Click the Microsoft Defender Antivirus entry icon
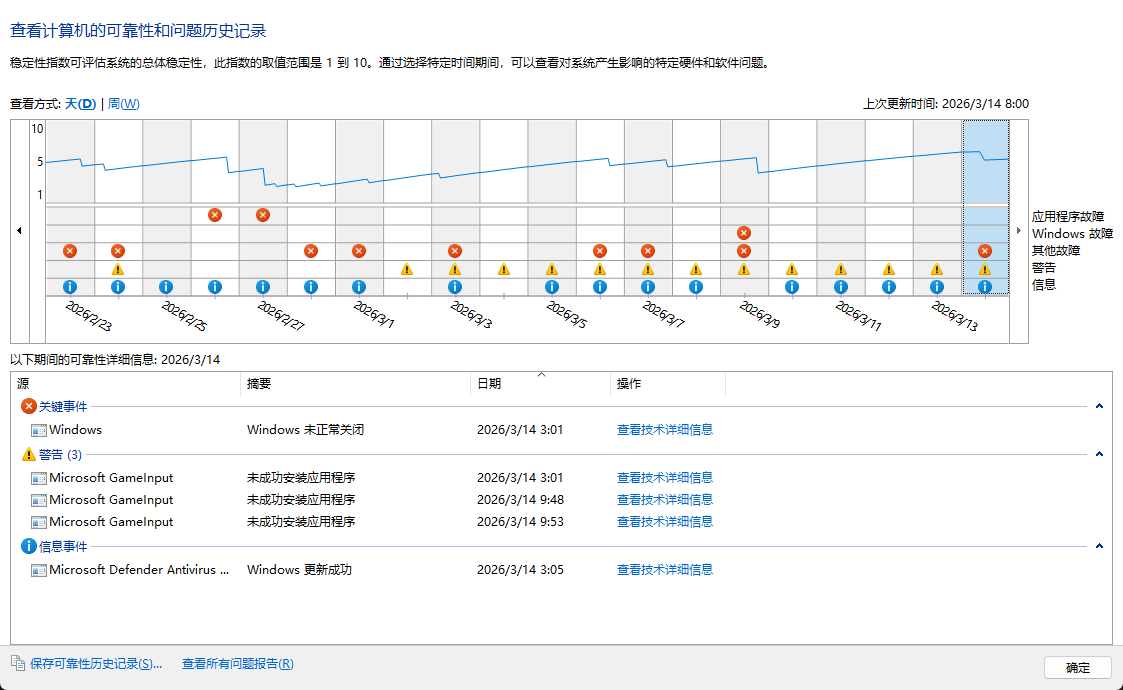Viewport: 1123px width, 690px height. (x=39, y=570)
